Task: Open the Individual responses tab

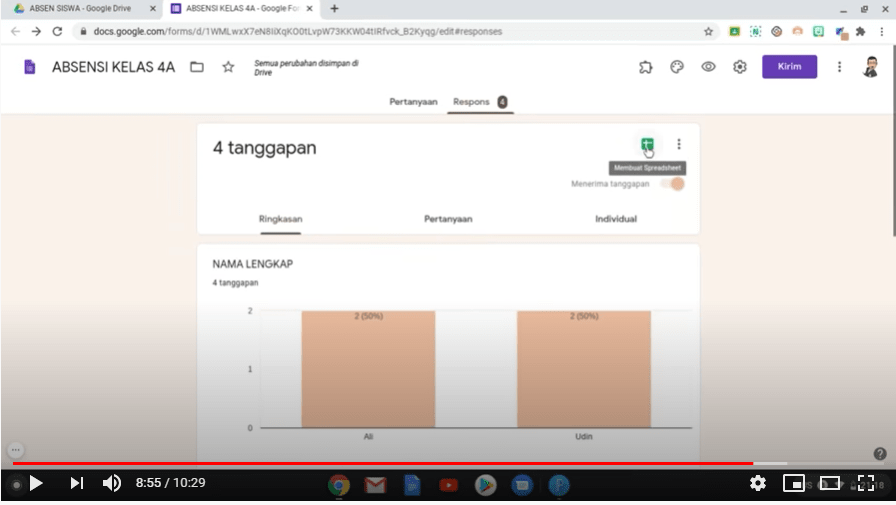Action: pos(616,219)
